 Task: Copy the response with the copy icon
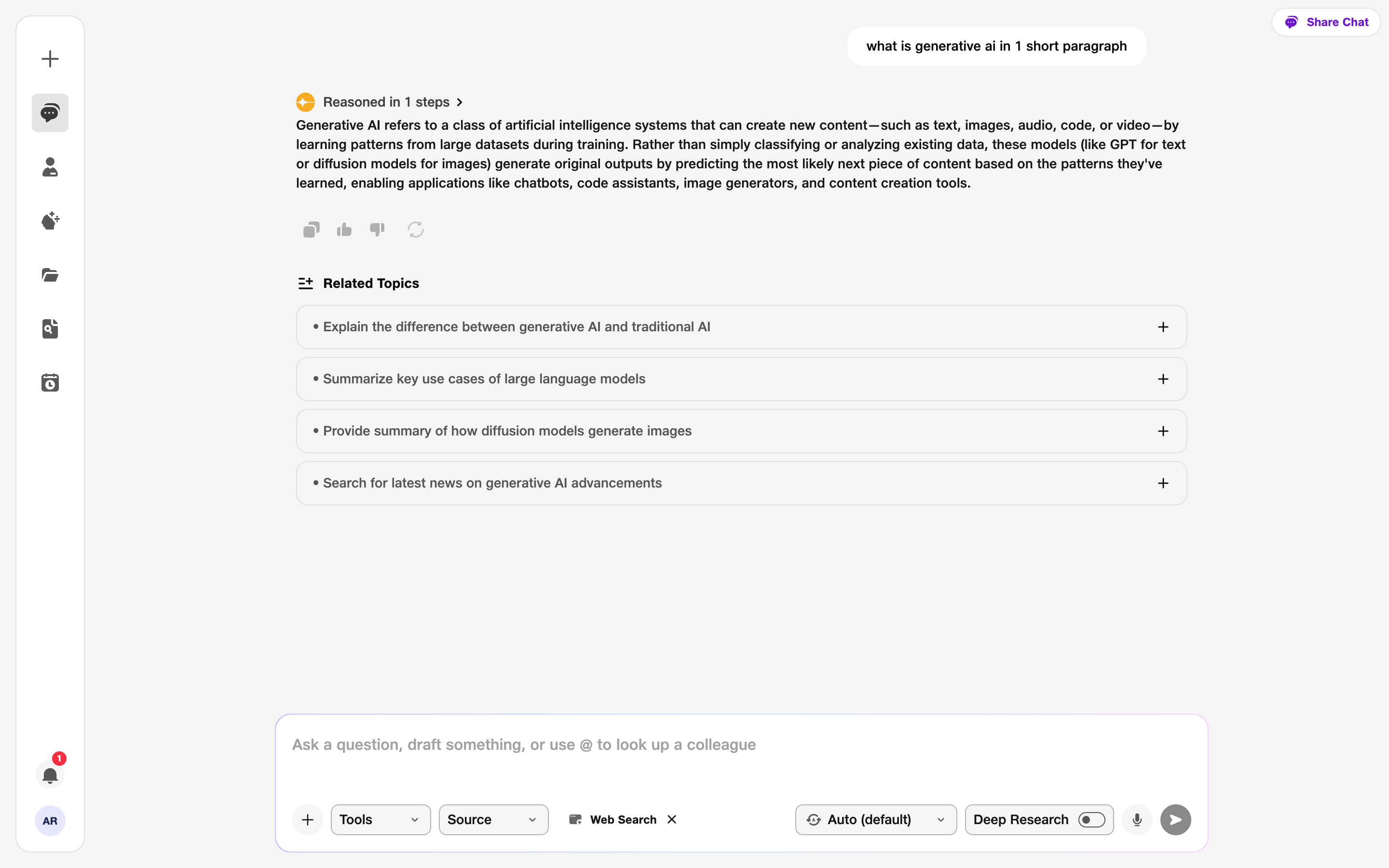(311, 230)
